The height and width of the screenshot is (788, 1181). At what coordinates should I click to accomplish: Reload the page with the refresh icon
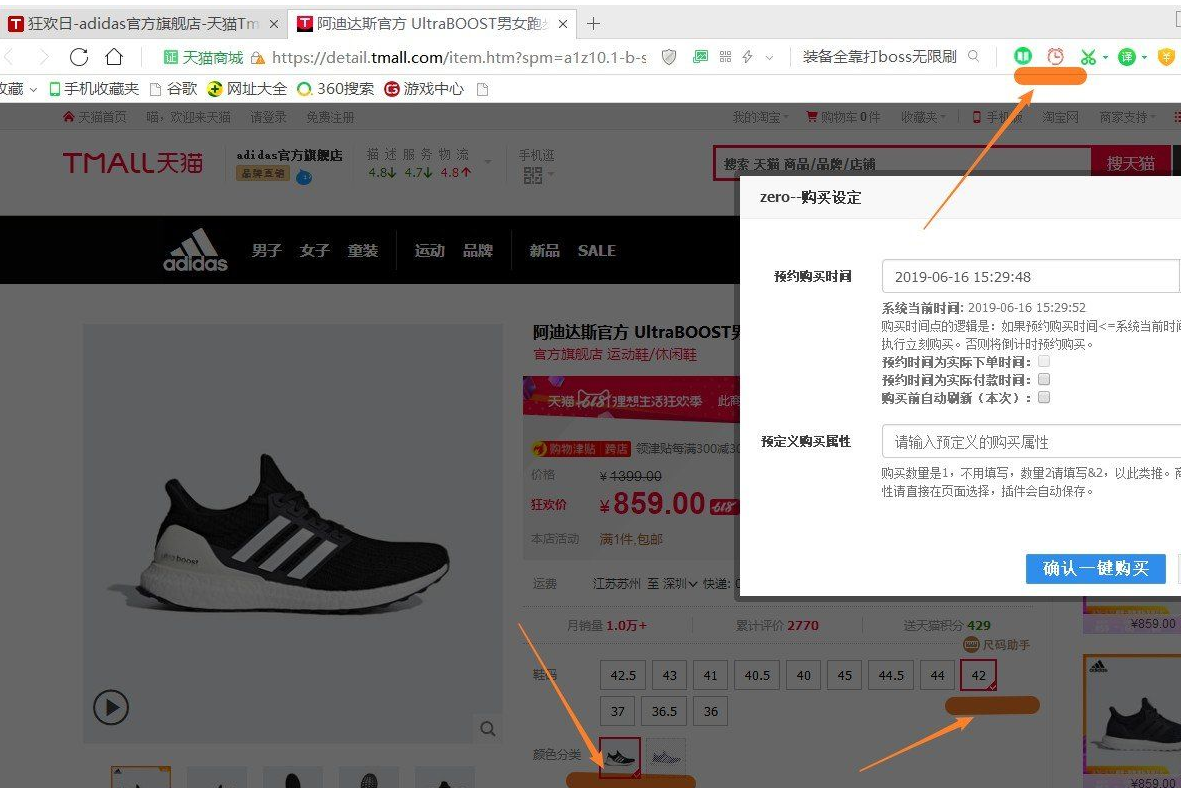pyautogui.click(x=79, y=57)
